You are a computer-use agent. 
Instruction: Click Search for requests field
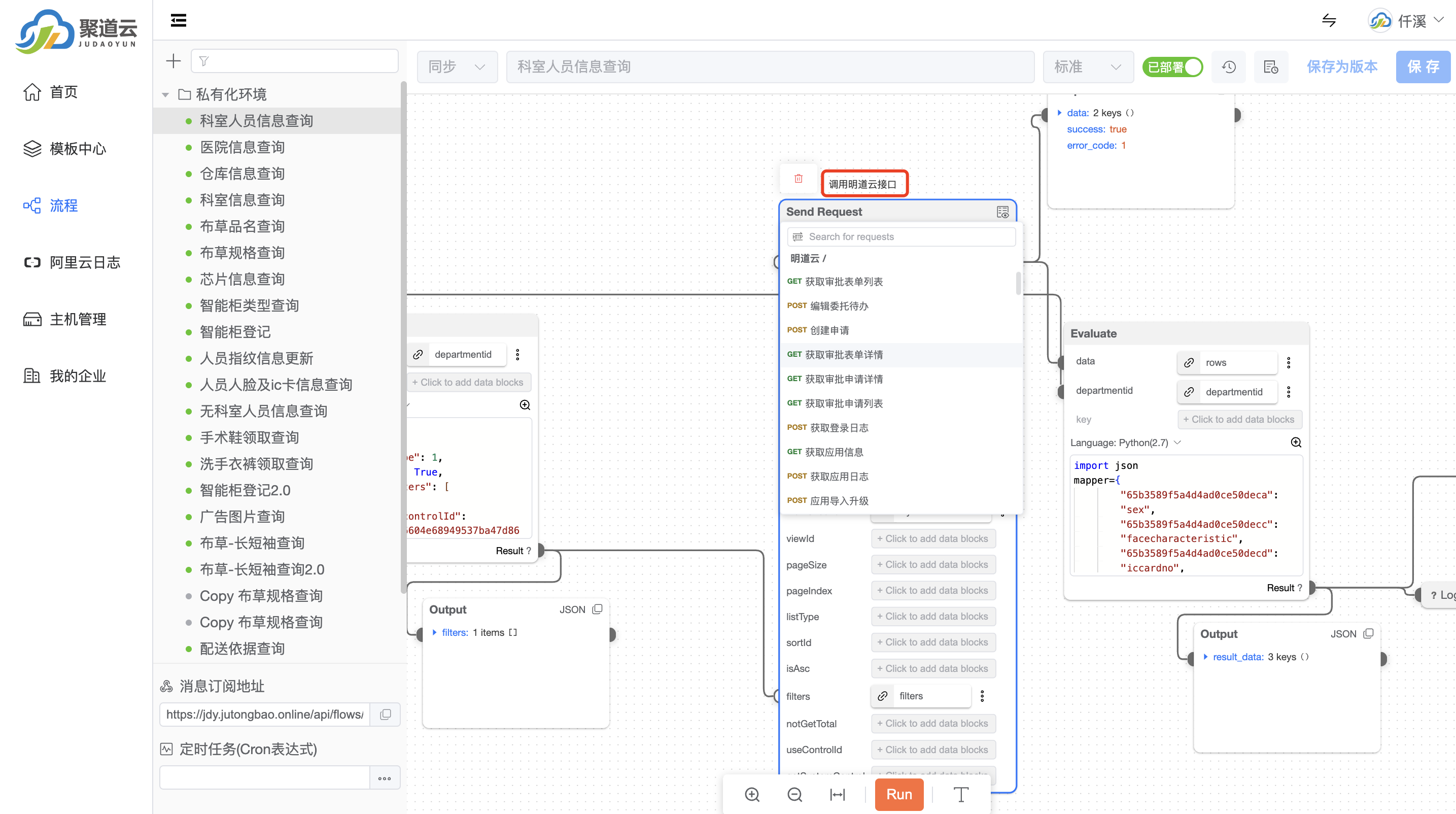(901, 236)
